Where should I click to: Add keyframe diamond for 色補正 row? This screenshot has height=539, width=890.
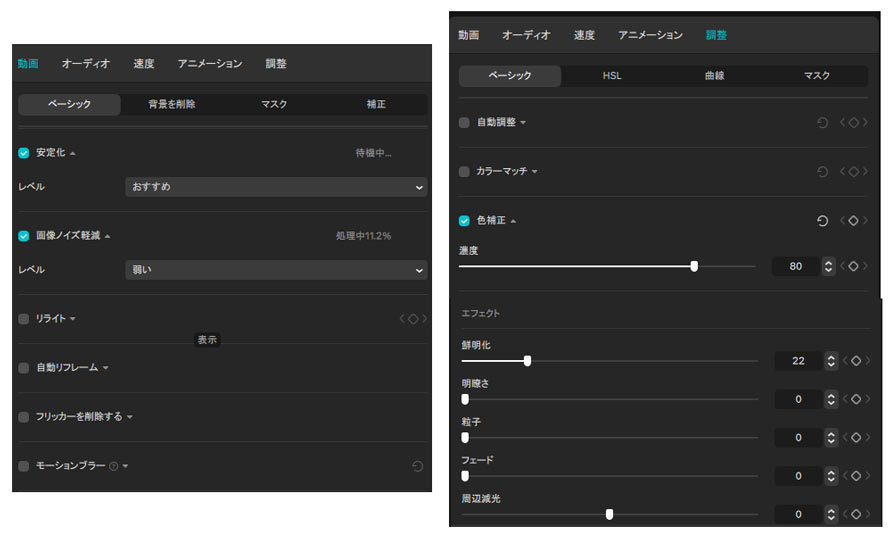pyautogui.click(x=853, y=221)
